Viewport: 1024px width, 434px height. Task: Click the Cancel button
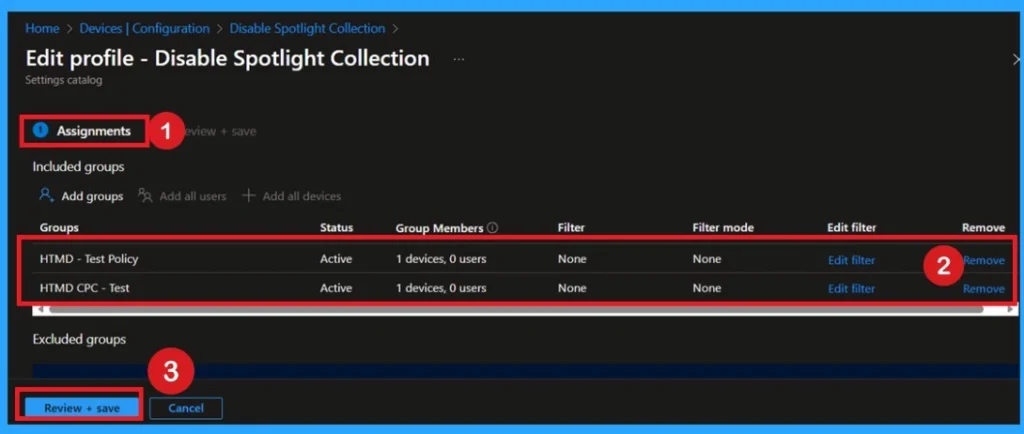[x=186, y=409]
